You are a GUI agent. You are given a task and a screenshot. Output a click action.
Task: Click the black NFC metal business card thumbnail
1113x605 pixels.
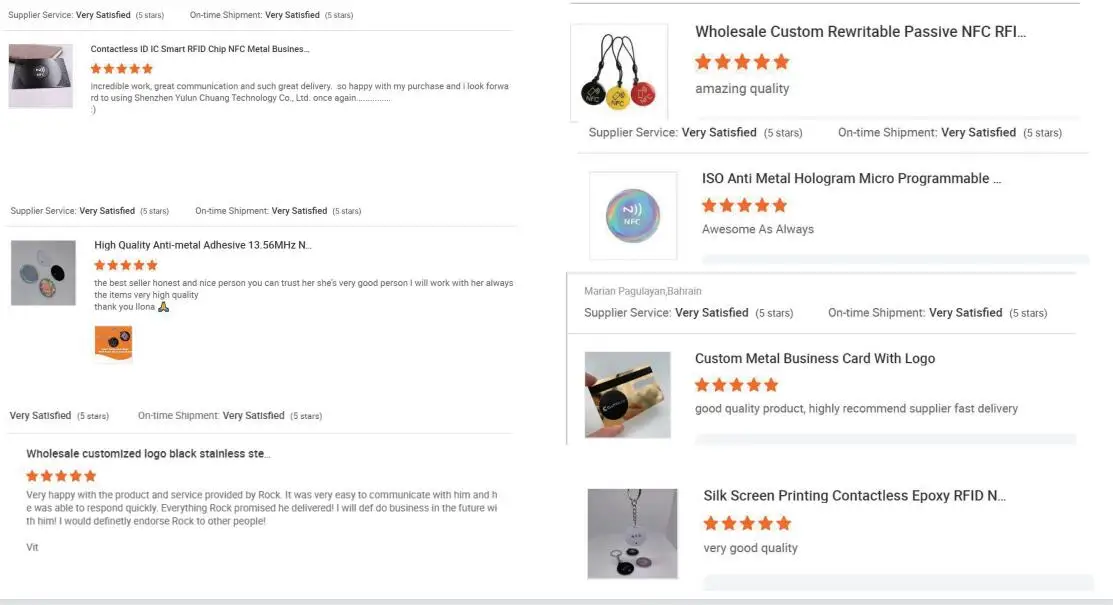[41, 76]
